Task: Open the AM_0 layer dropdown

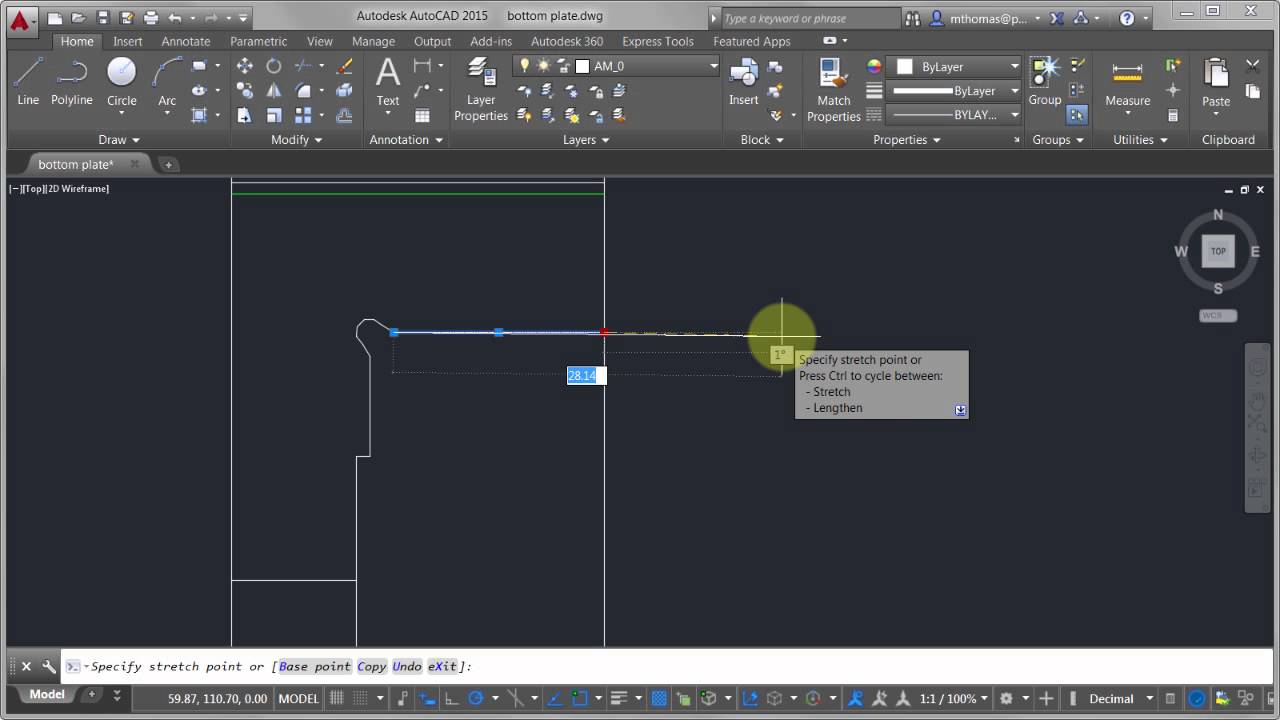Action: click(714, 66)
